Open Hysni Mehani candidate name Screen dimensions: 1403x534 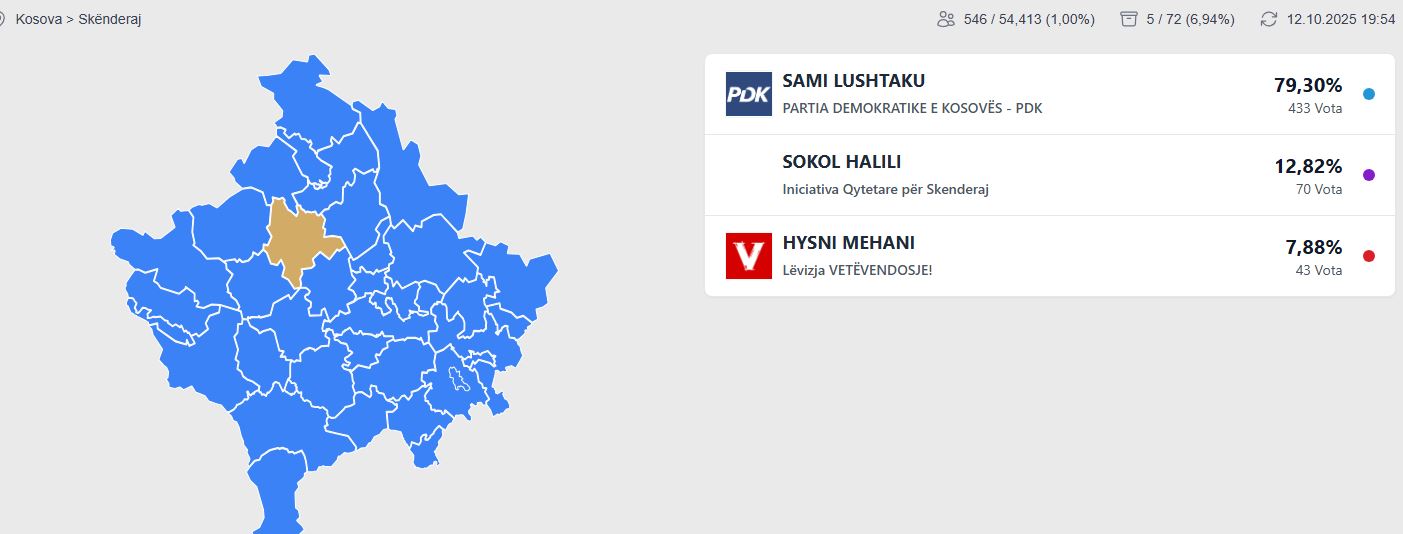tap(848, 243)
